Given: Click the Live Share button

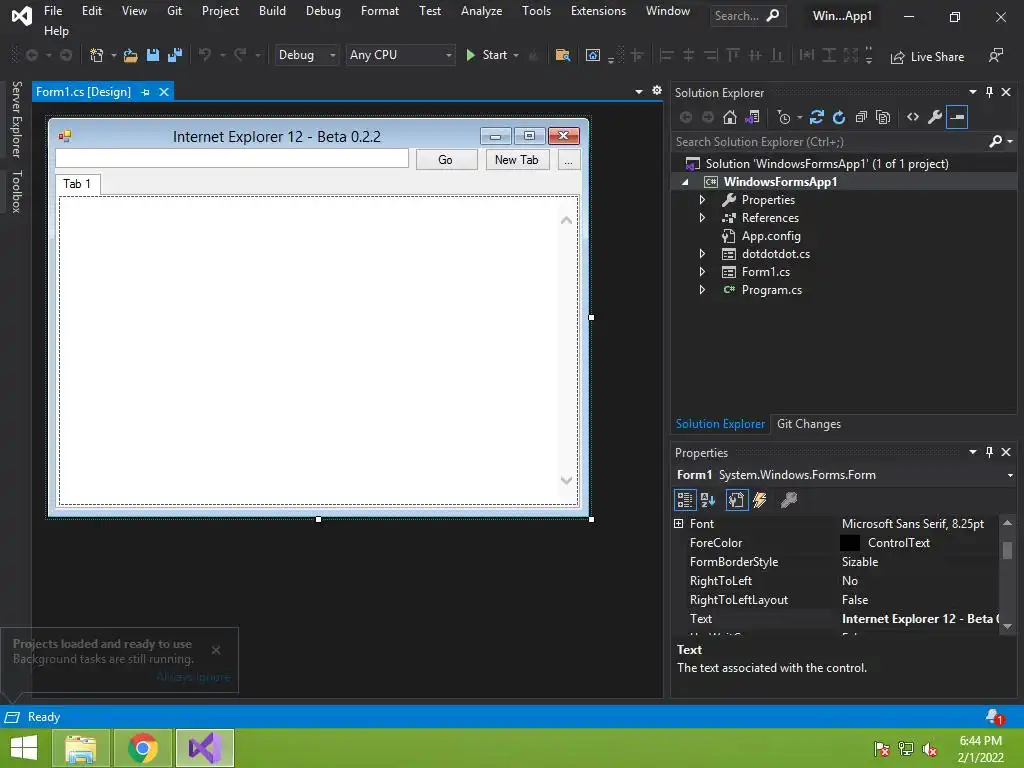Looking at the screenshot, I should pos(927,57).
